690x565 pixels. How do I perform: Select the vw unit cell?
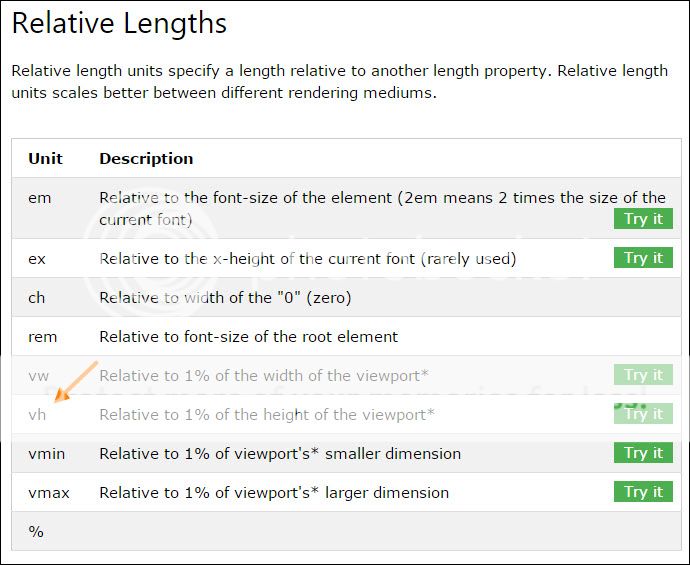(38, 376)
